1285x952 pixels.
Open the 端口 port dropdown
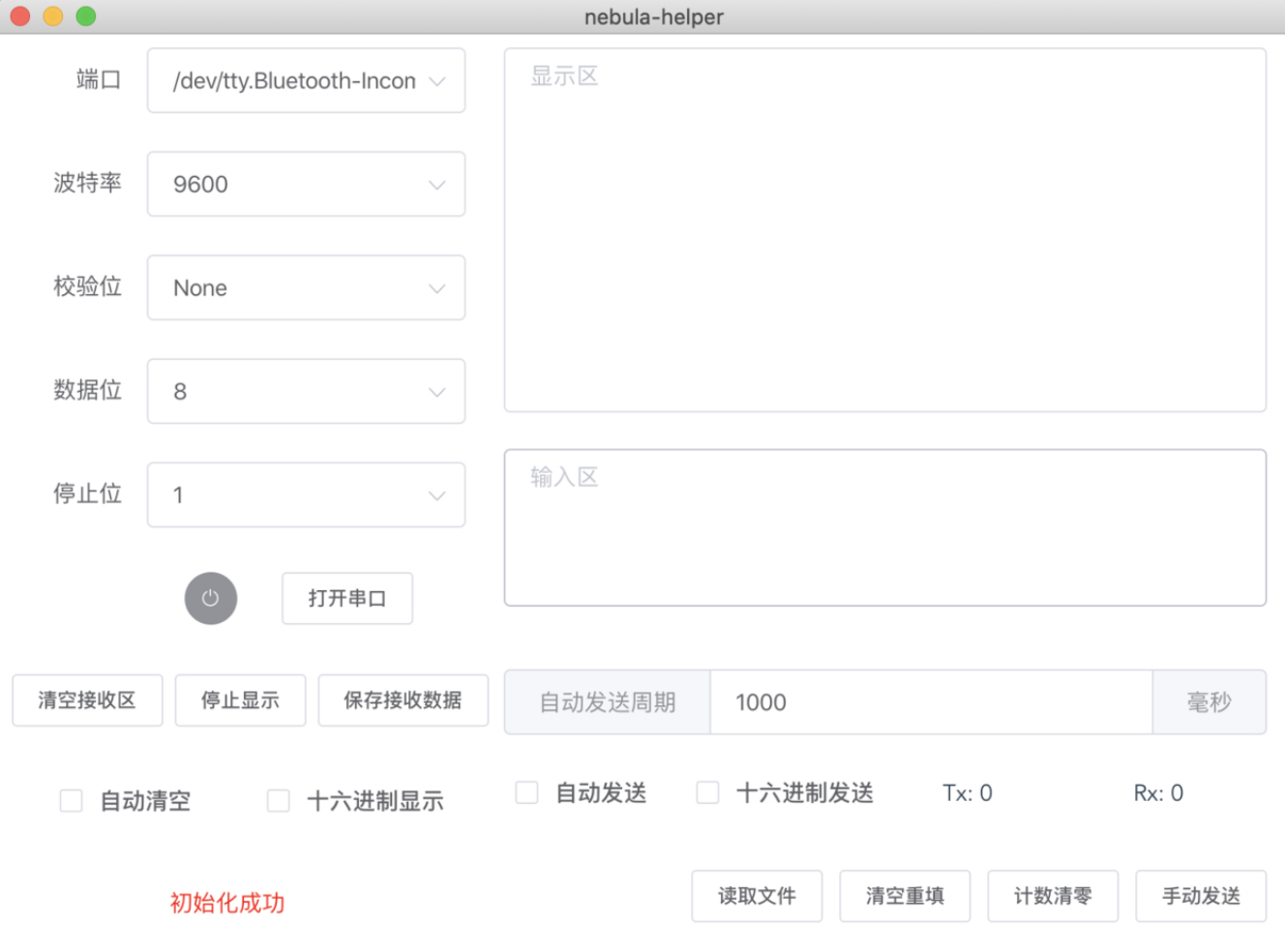pos(306,80)
